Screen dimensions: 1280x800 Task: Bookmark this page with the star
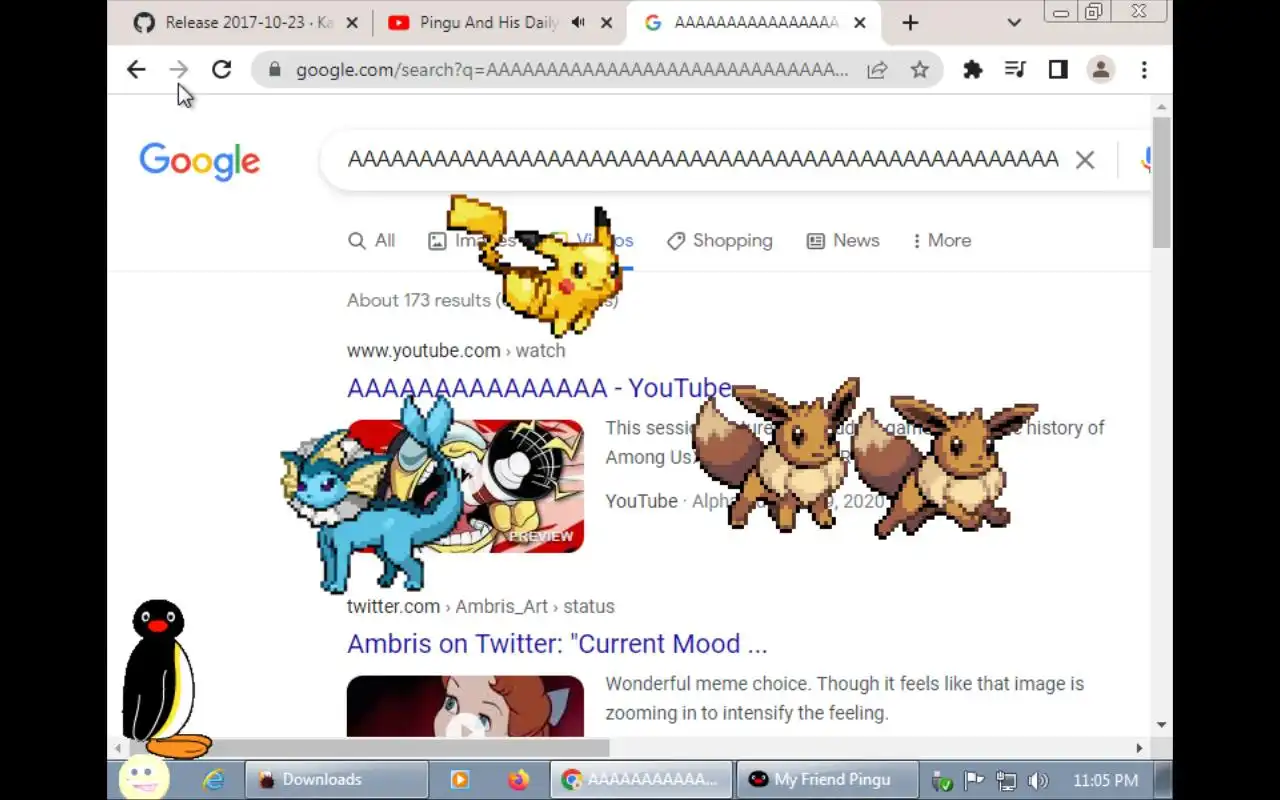[919, 69]
